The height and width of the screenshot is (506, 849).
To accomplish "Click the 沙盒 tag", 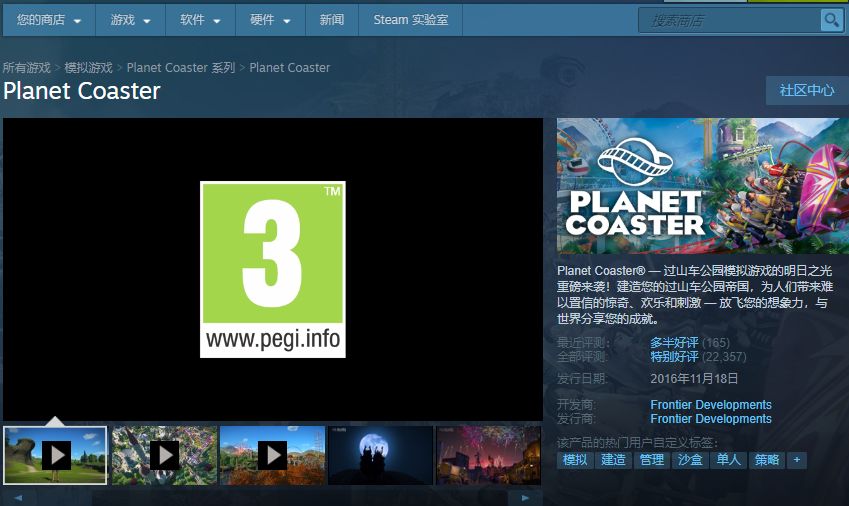I will coord(690,460).
